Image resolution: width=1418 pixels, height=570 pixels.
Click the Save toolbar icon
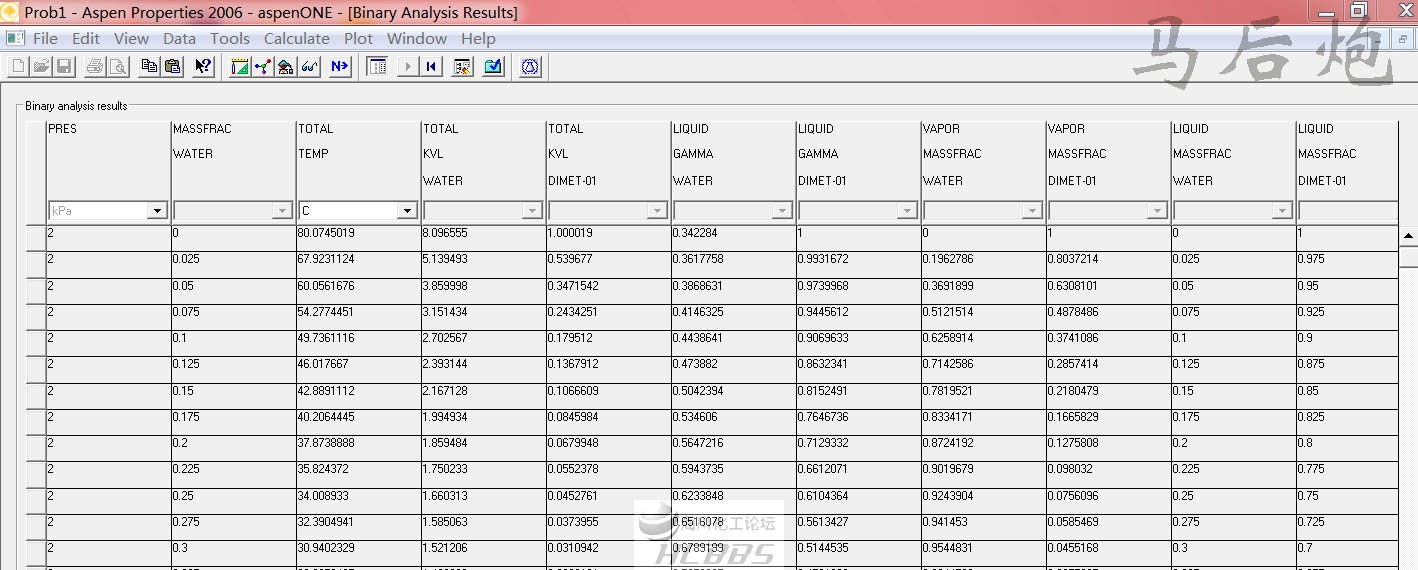pyautogui.click(x=64, y=67)
